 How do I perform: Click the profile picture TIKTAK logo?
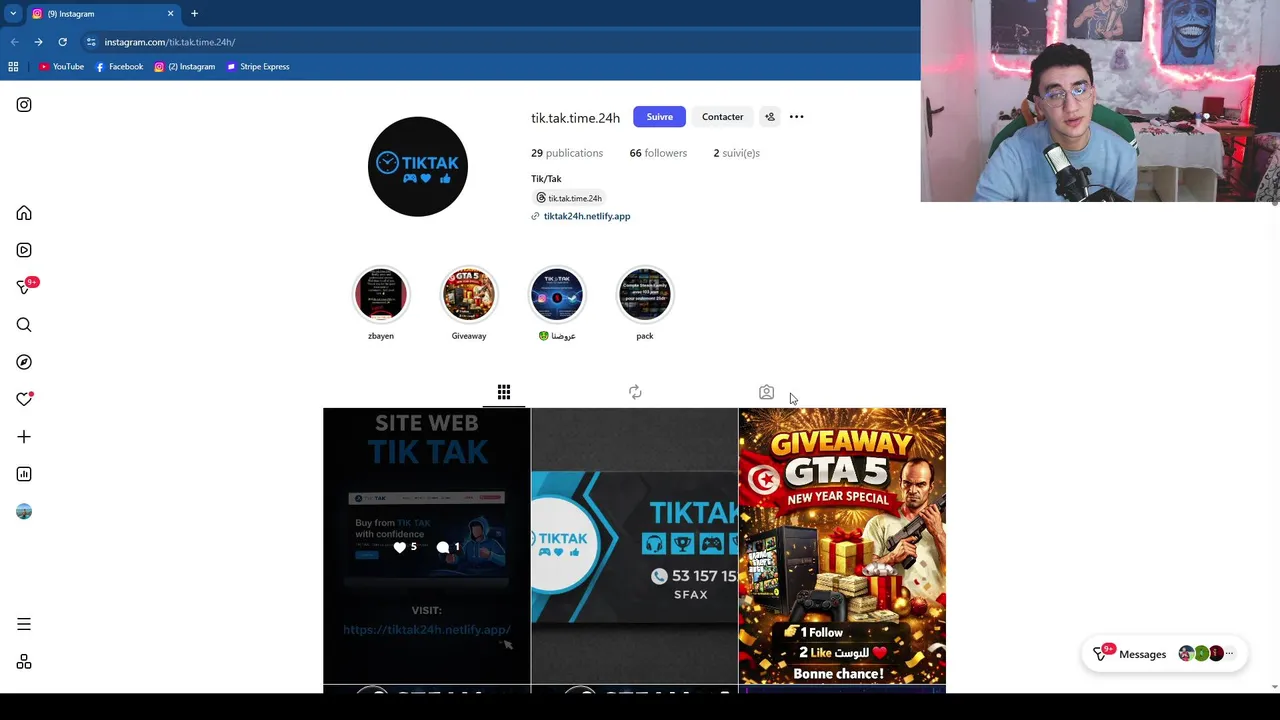pos(418,166)
